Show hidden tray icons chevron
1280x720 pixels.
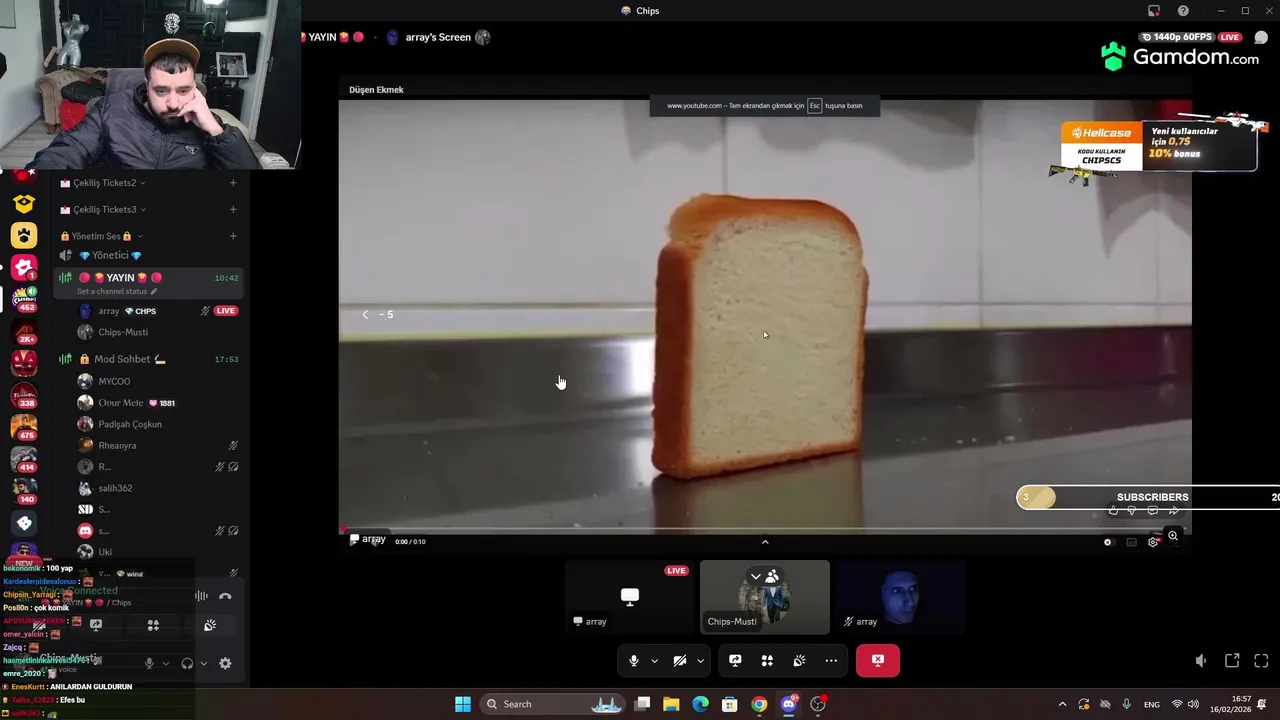pos(1062,704)
